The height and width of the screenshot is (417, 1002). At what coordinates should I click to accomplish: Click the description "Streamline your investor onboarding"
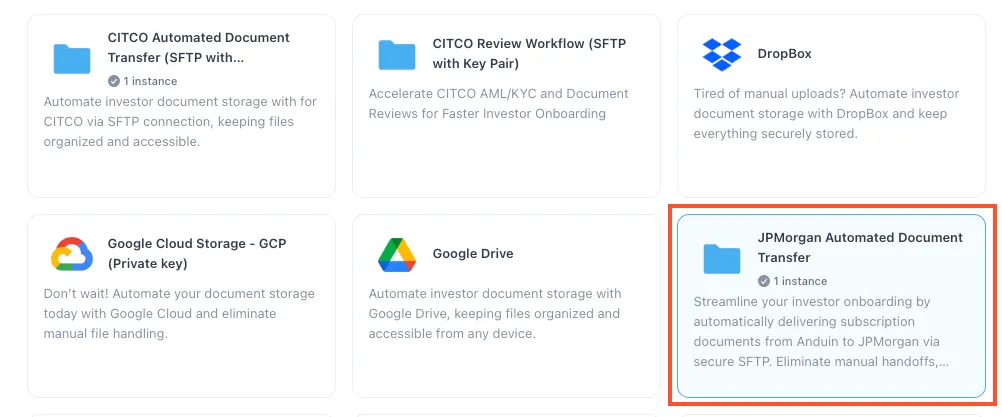pyautogui.click(x=821, y=331)
